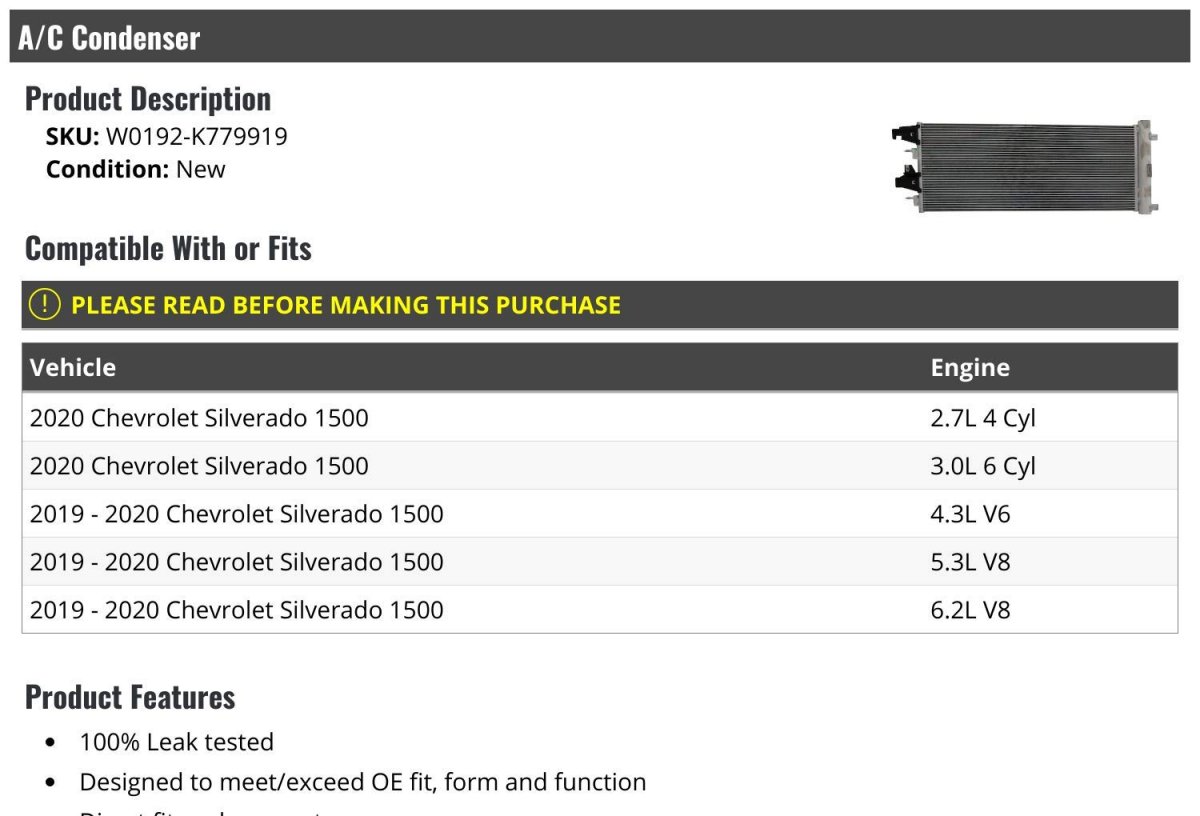Screen dimensions: 1200x816
Task: Select the 4.3L V6 engine cell
Action: coord(970,514)
